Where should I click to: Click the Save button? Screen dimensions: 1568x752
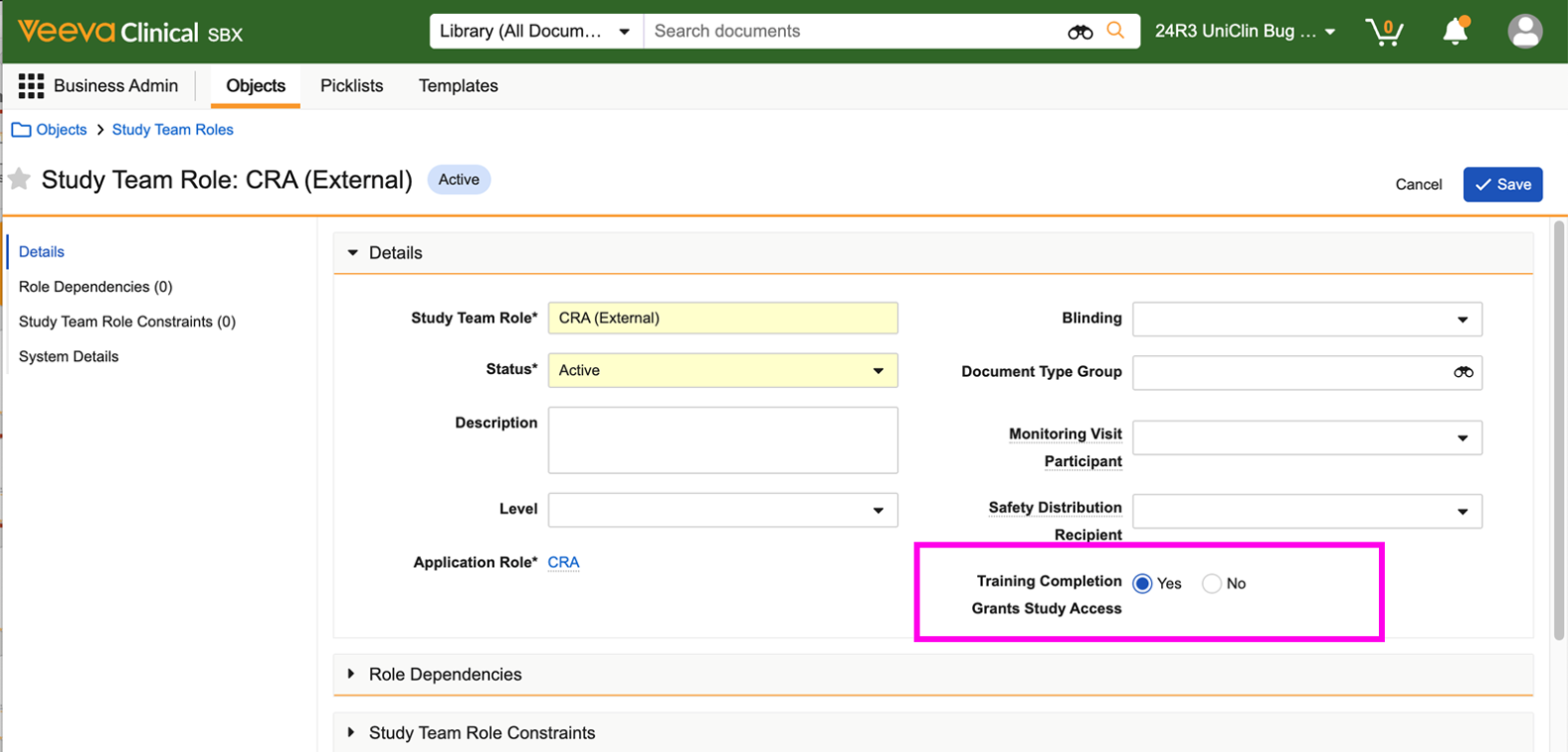(x=1502, y=184)
